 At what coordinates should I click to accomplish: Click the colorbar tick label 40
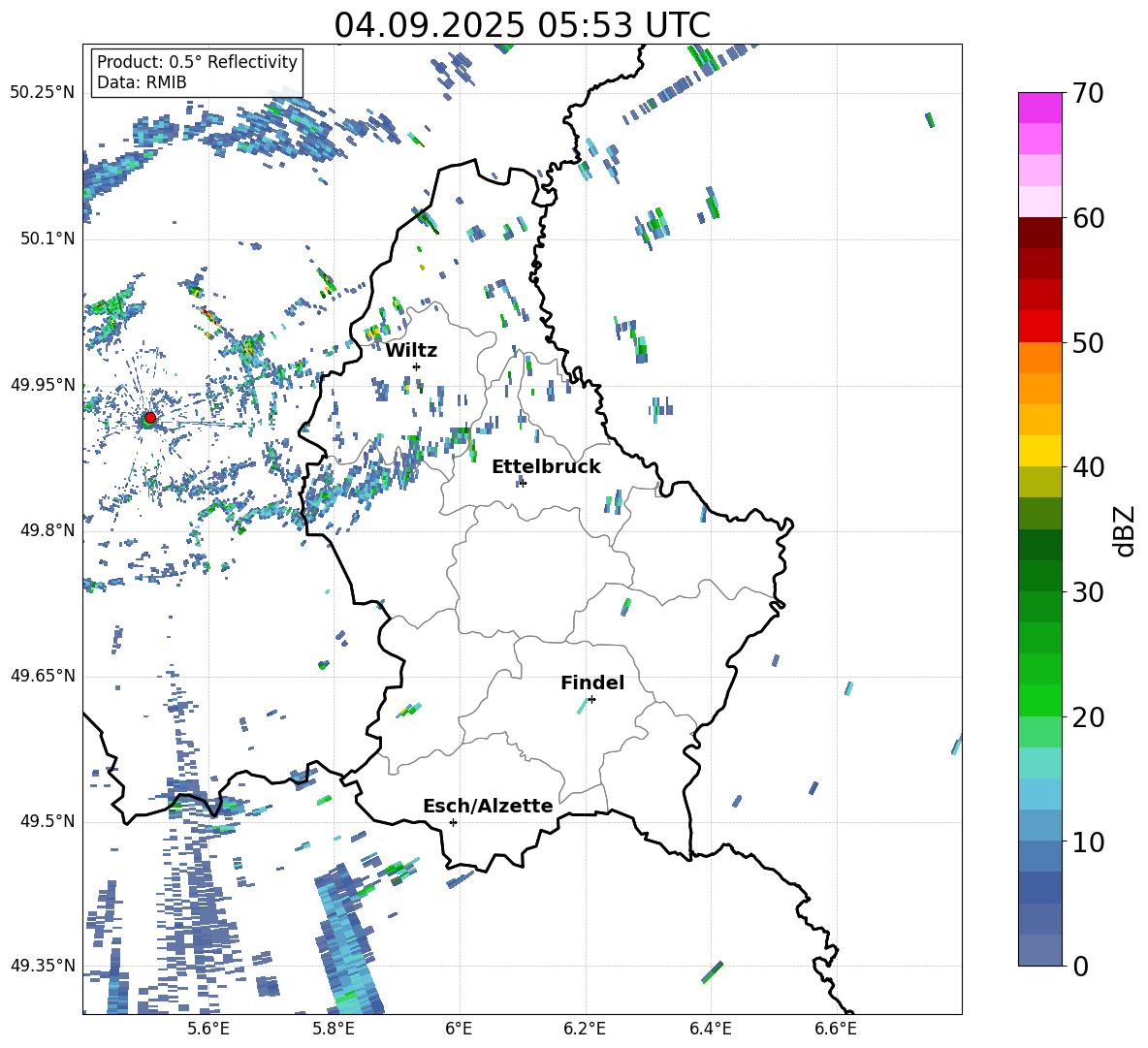(x=1088, y=467)
